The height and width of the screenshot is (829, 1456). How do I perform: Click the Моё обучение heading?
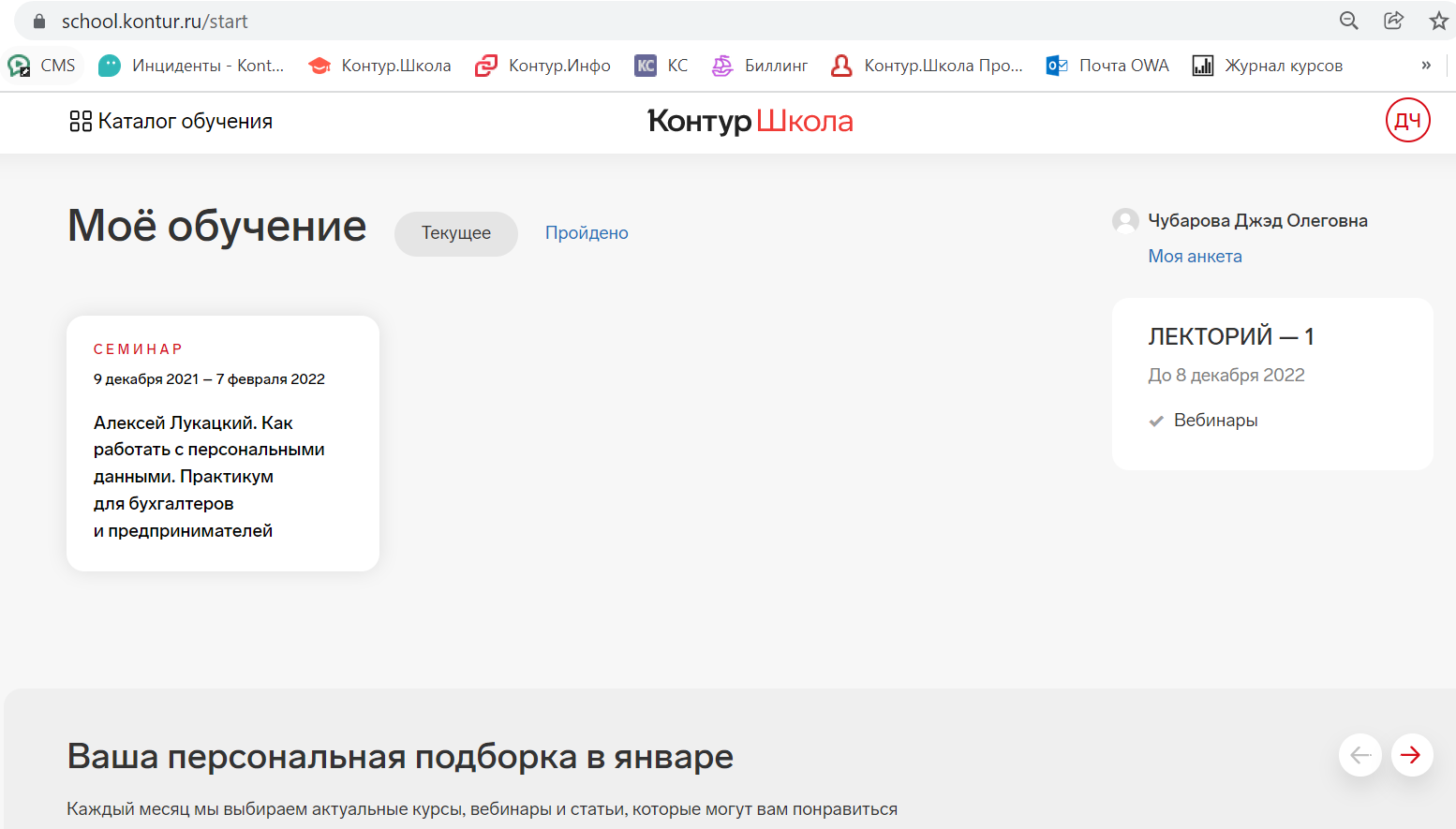[x=216, y=226]
